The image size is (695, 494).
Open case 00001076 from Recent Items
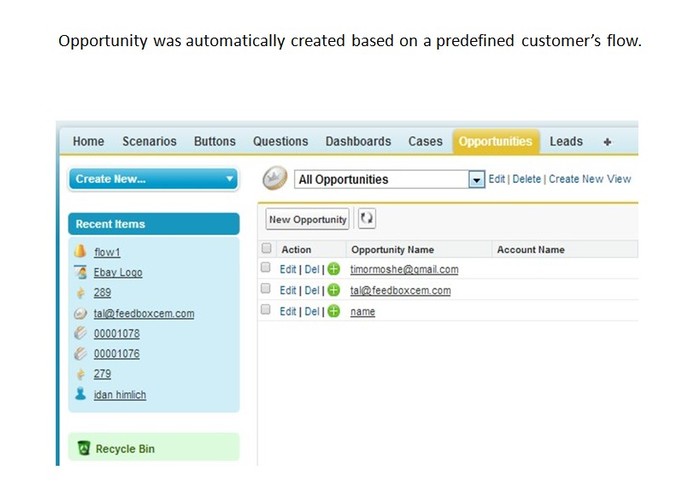(117, 354)
